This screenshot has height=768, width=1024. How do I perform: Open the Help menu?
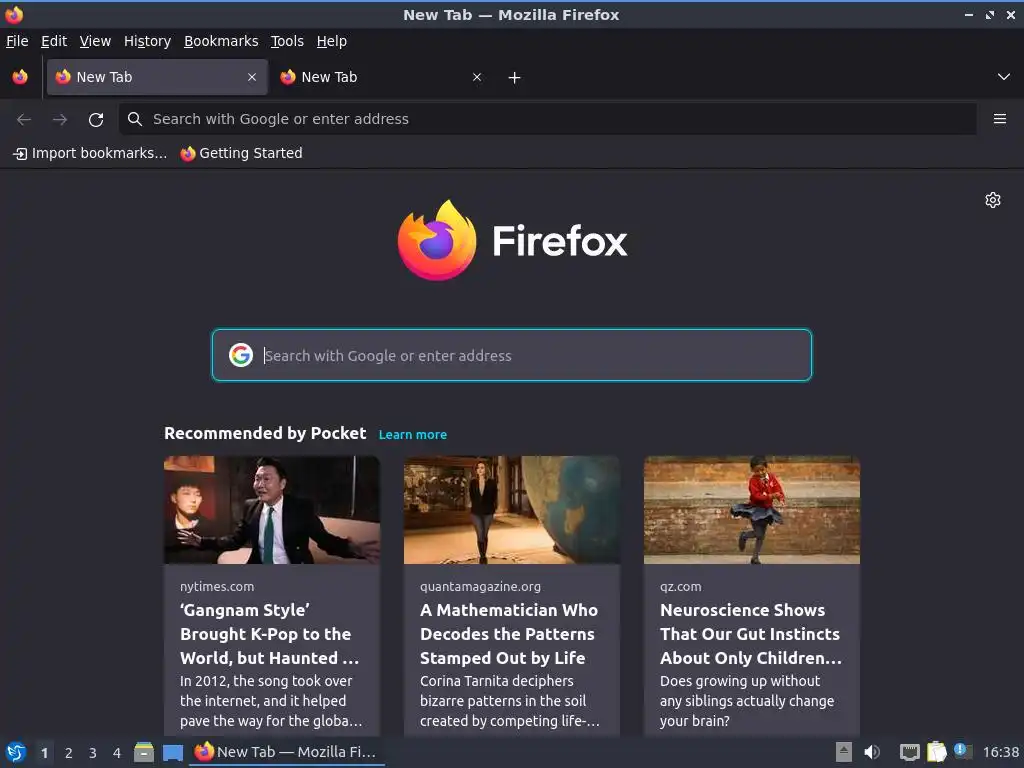tap(332, 41)
